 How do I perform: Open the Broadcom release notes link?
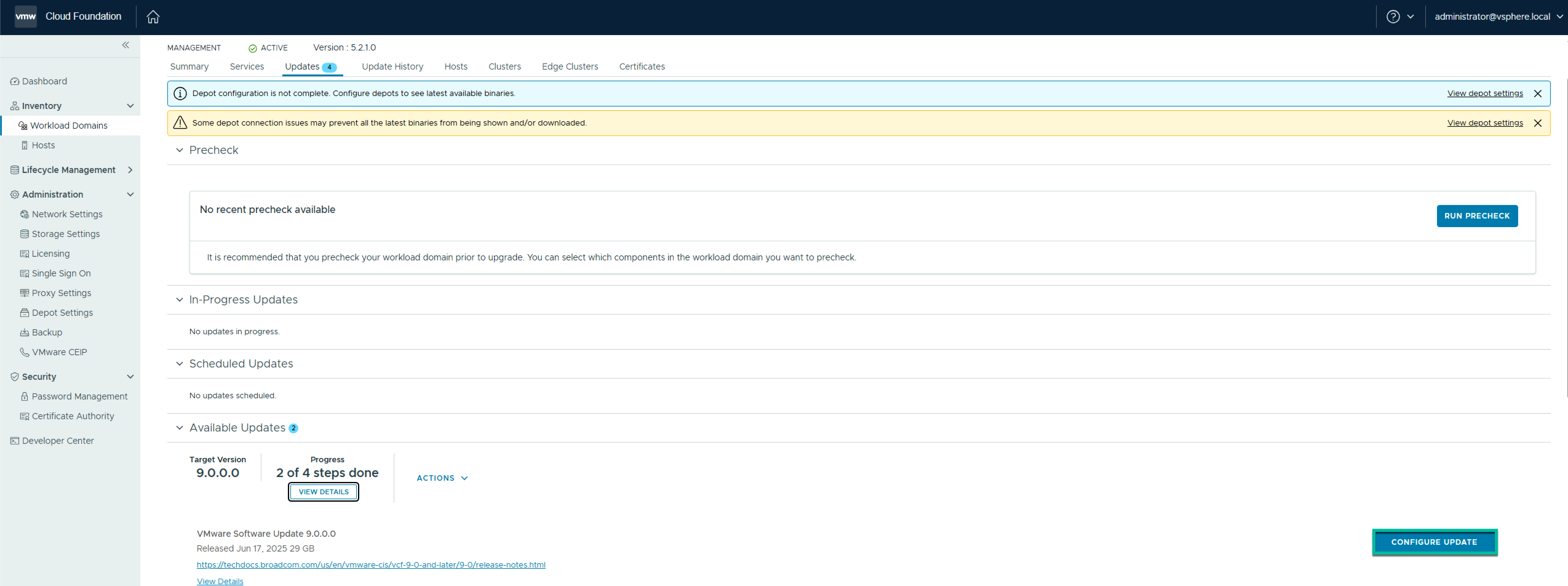[371, 565]
